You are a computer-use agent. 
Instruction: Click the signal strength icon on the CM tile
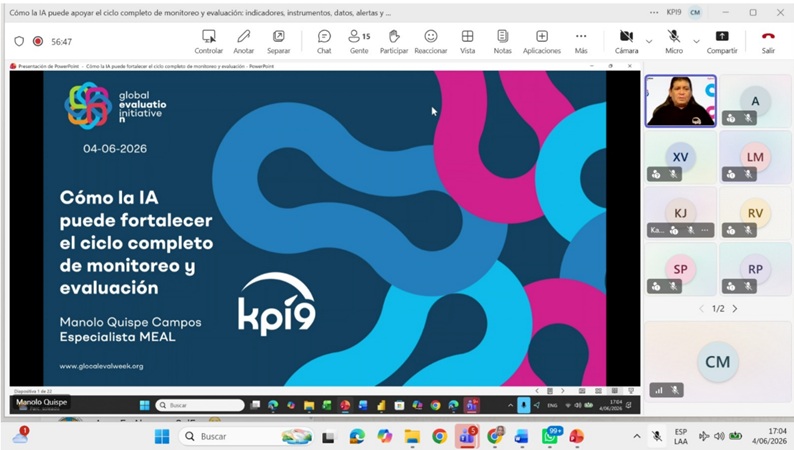[x=659, y=390]
